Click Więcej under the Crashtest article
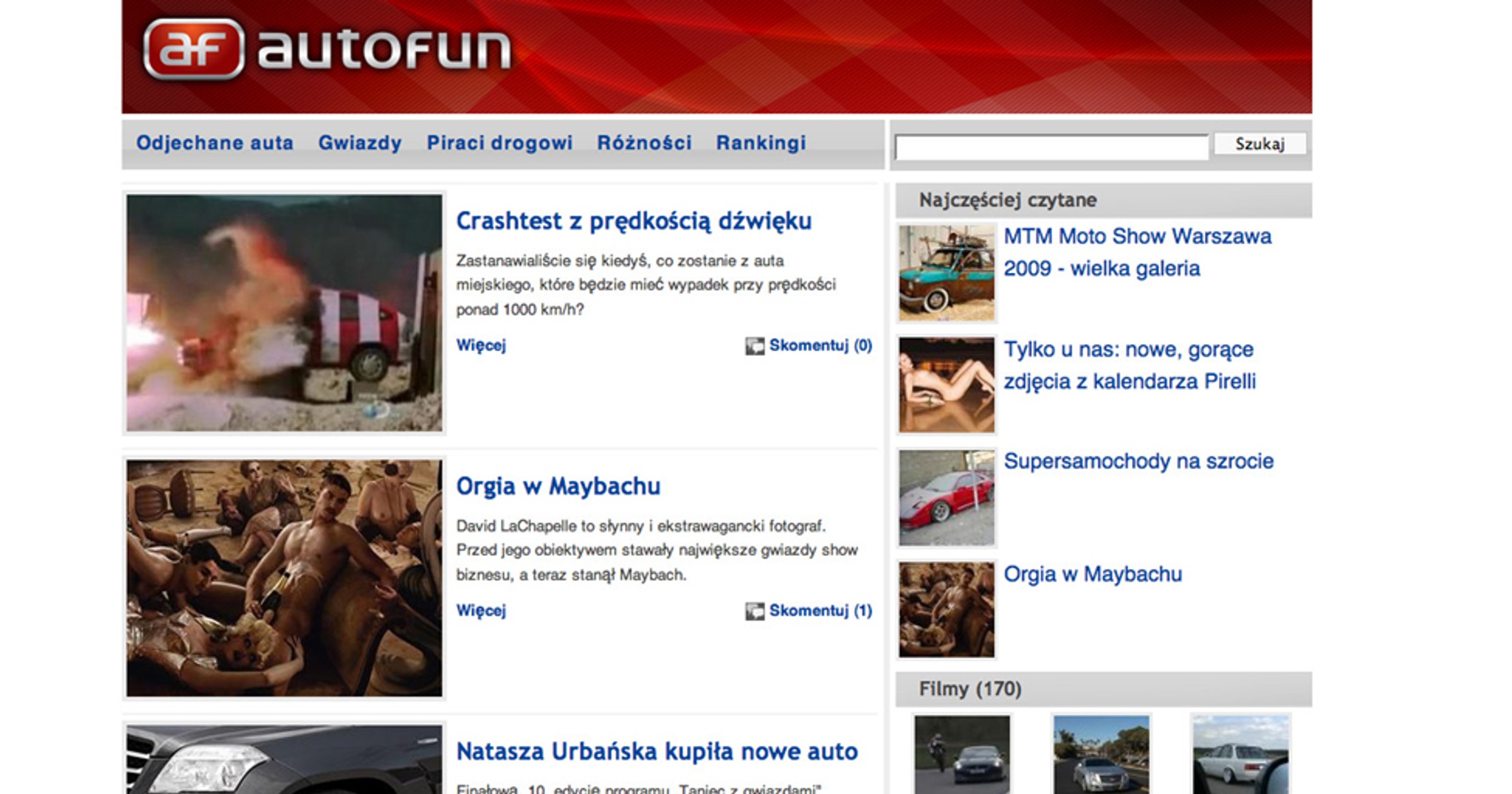1512x794 pixels. click(x=481, y=345)
